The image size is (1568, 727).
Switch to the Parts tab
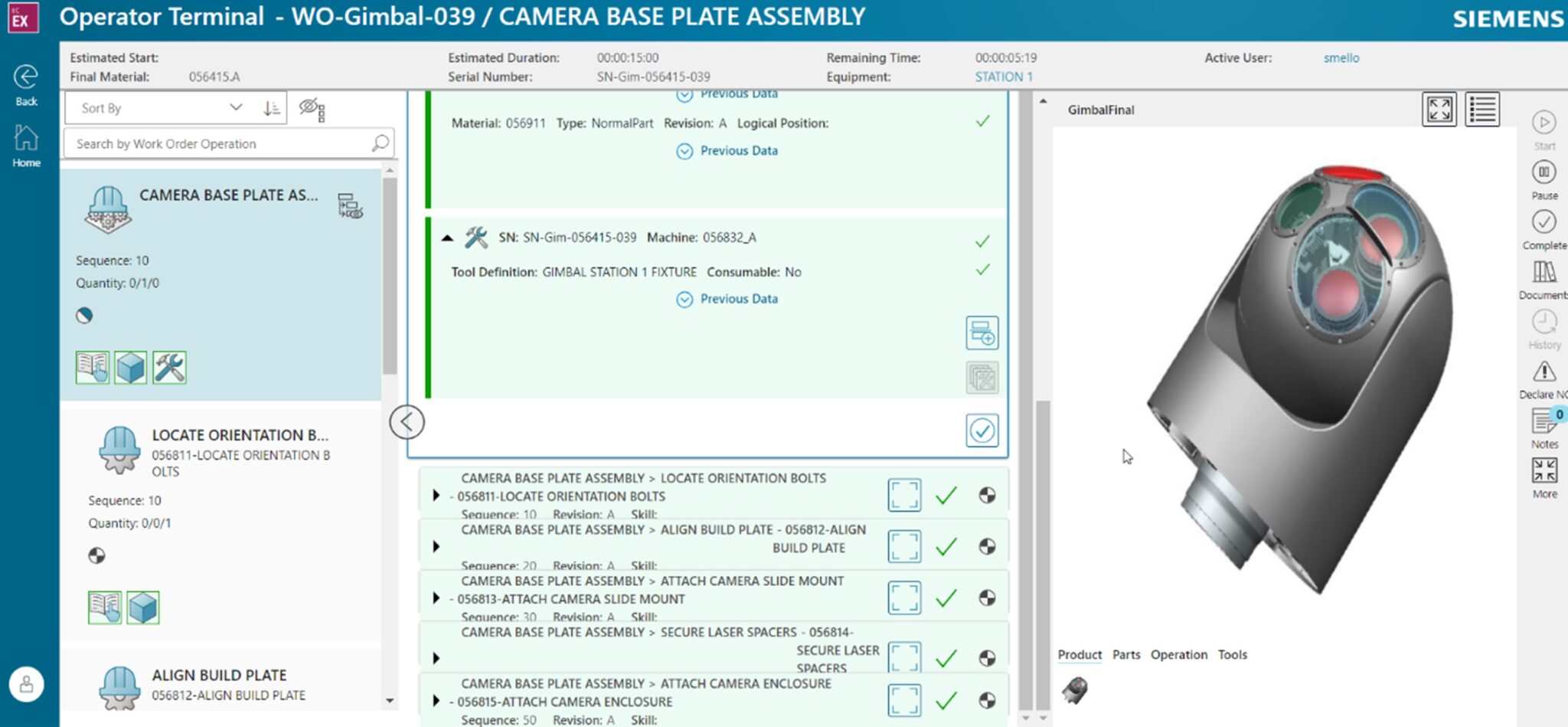click(1125, 655)
